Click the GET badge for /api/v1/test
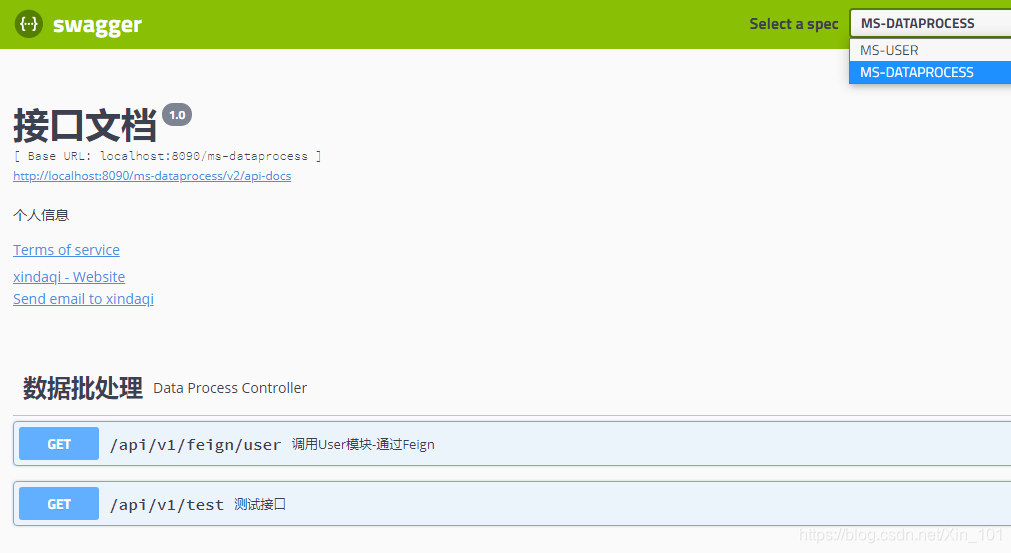This screenshot has height=553, width=1011. click(x=59, y=503)
